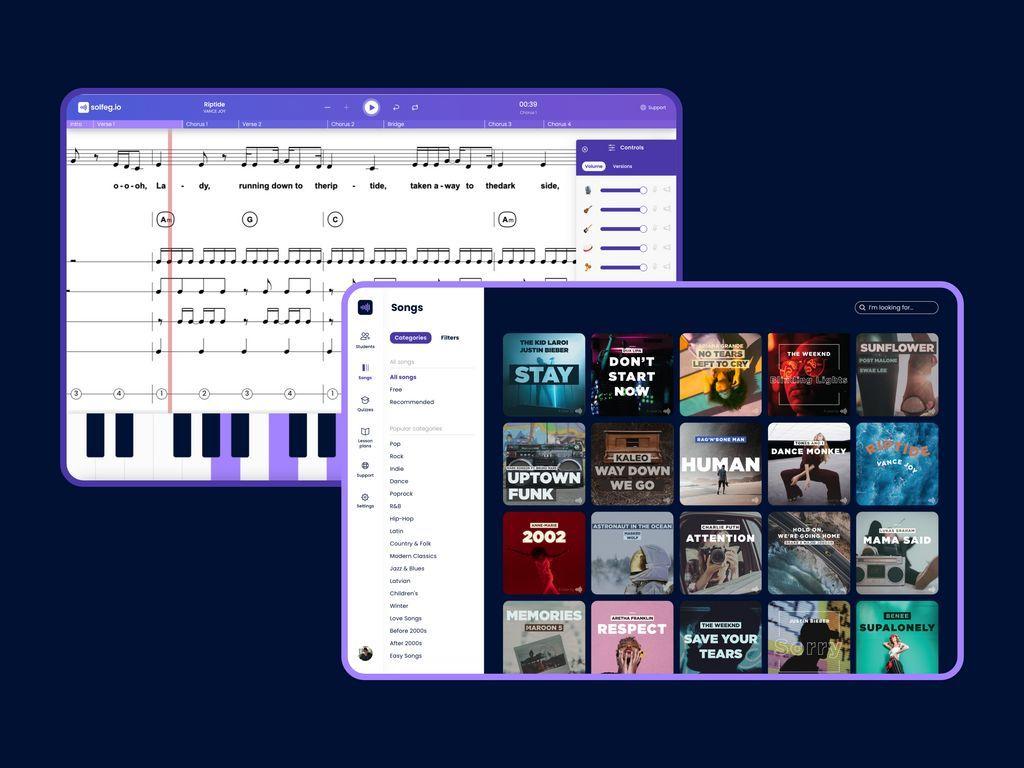Viewport: 1024px width, 768px height.
Task: Click the C chord symbol
Action: click(x=335, y=219)
